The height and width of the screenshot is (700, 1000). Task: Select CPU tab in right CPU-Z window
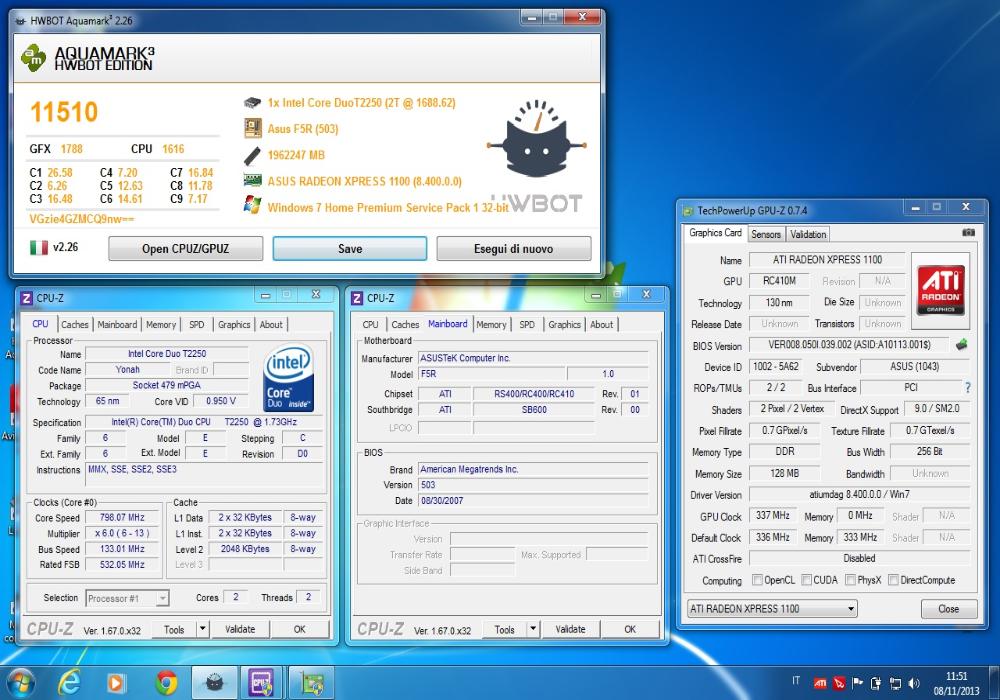(370, 324)
